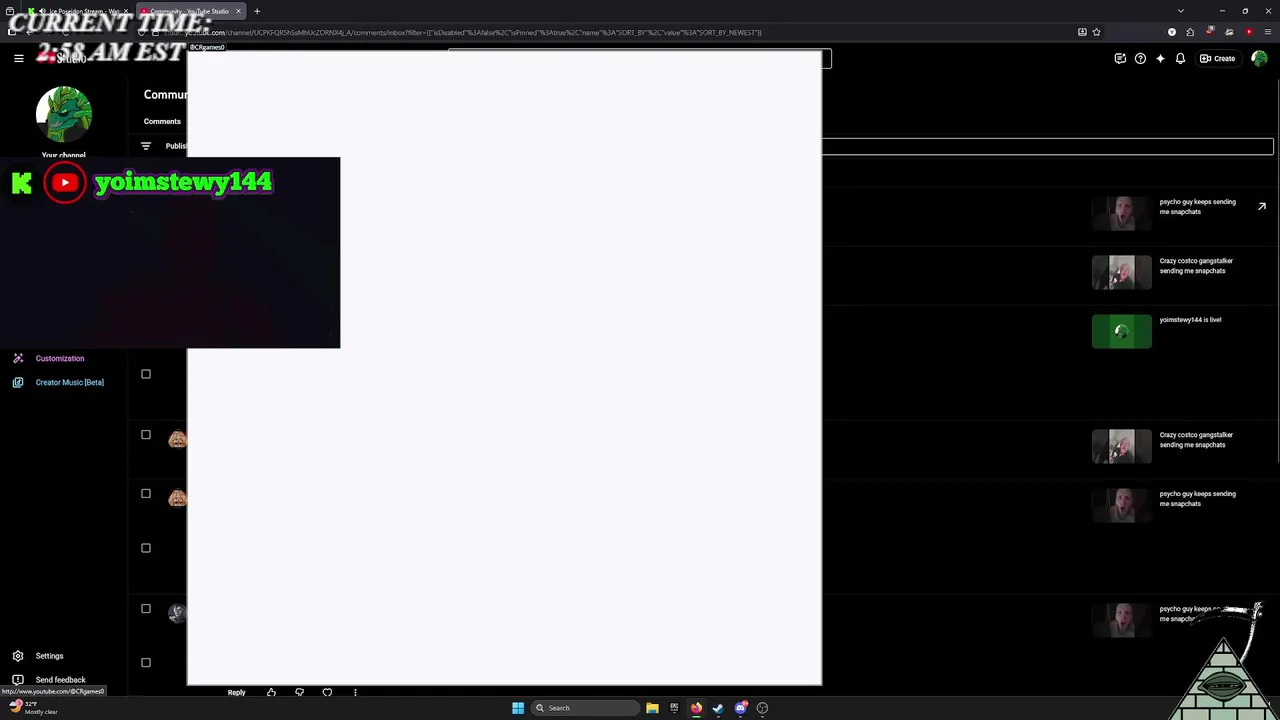Click the Reply button under the comment

236,692
